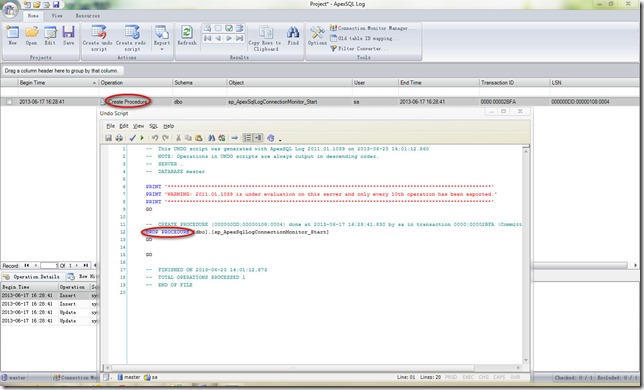The height and width of the screenshot is (390, 644).
Task: Click the ApexSQL application orb button
Action: [10, 10]
